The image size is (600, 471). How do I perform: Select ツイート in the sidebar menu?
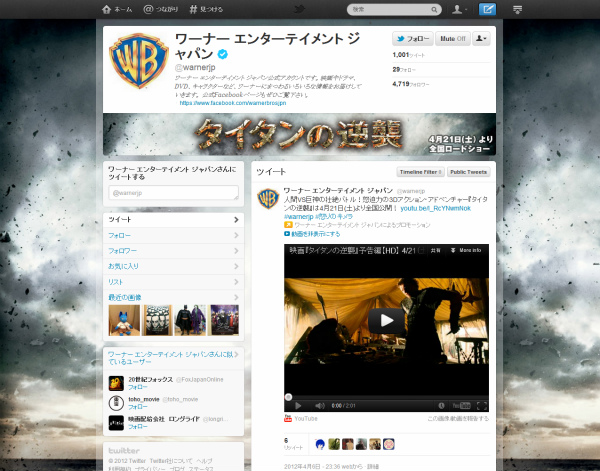pyautogui.click(x=173, y=220)
